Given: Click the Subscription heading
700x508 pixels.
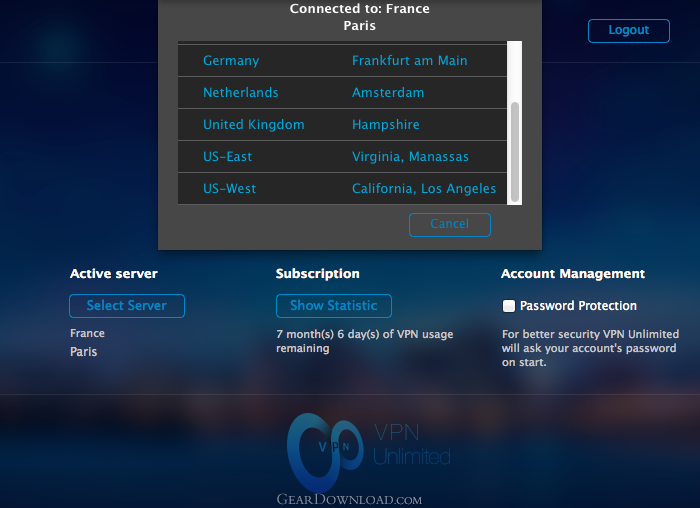Looking at the screenshot, I should [x=317, y=274].
